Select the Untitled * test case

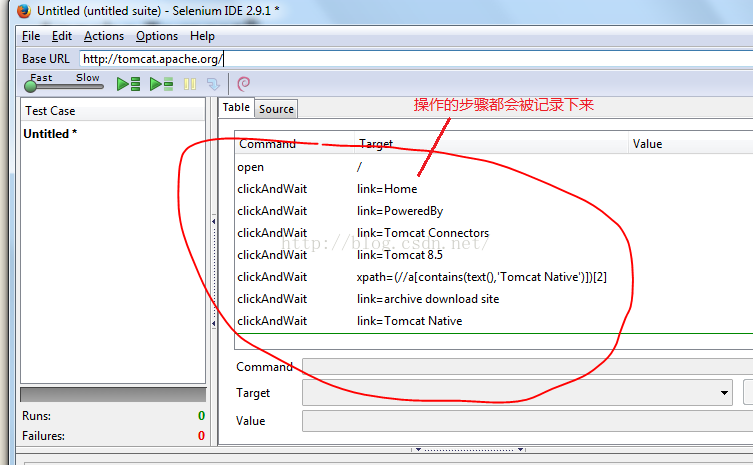point(50,134)
